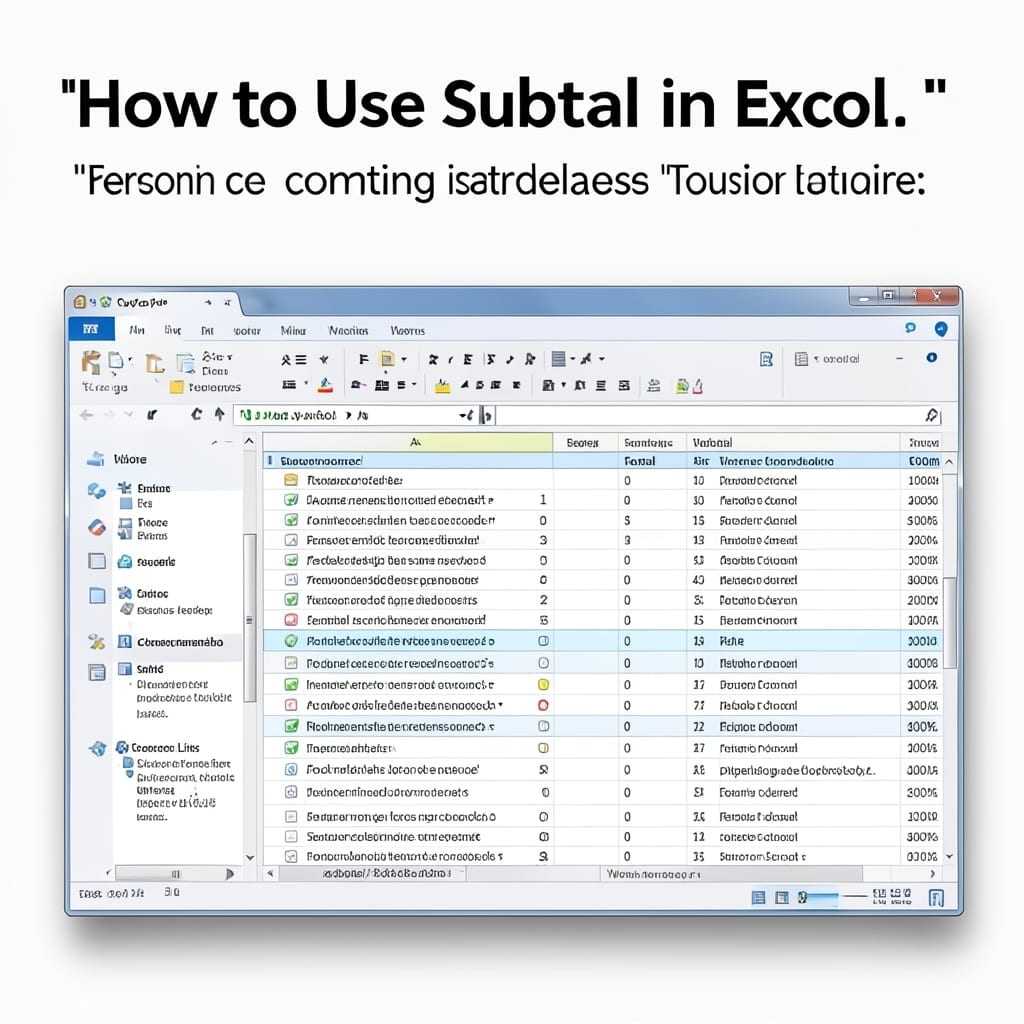This screenshot has height=1024, width=1024.
Task: Click the document search icon at ribbon right
Action: coord(767,359)
